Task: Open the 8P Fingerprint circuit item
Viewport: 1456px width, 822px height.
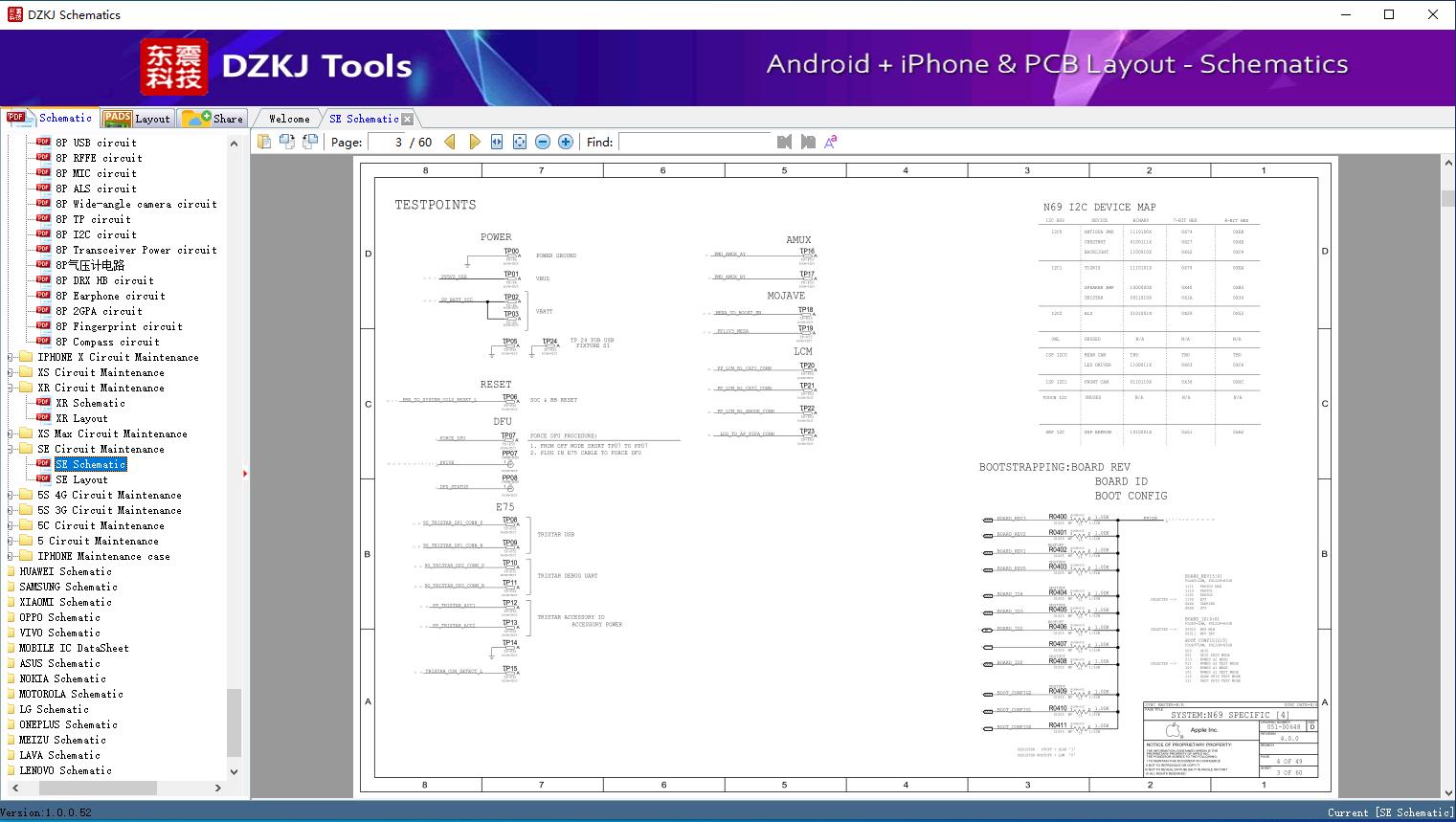Action: 119,326
